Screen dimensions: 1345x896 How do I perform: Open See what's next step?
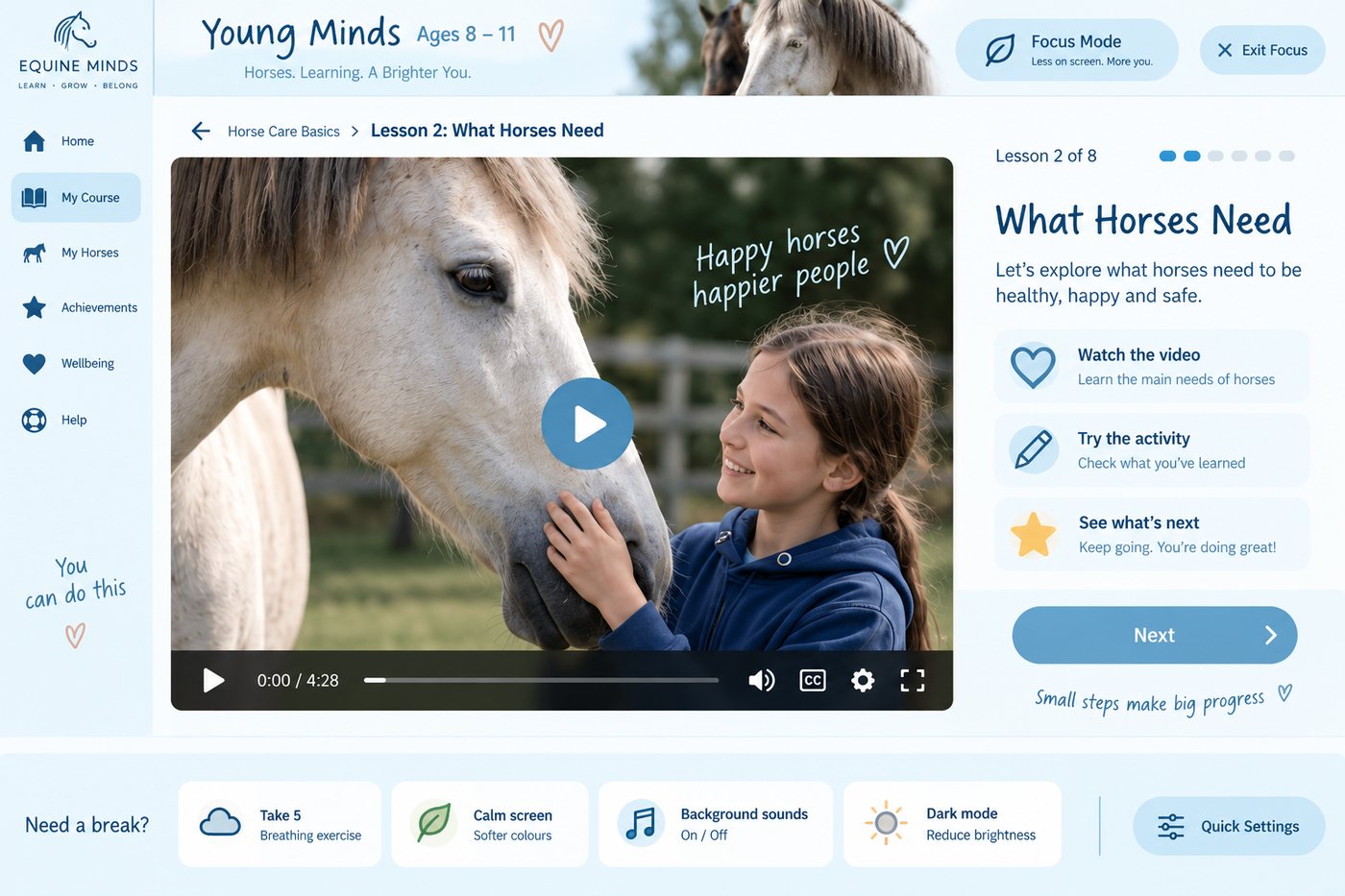(1152, 534)
